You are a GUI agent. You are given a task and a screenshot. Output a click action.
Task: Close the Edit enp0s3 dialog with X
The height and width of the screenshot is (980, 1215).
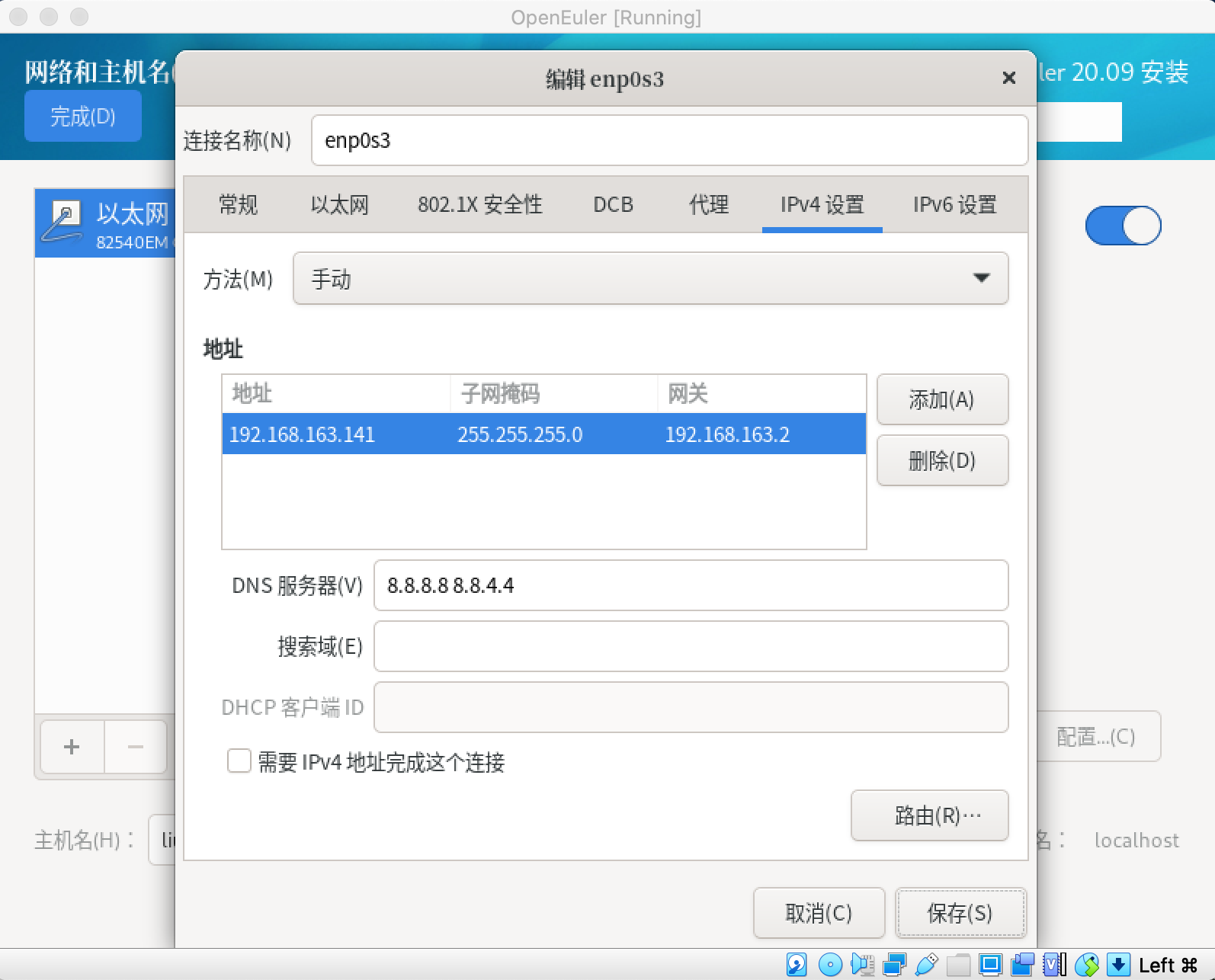(x=1008, y=78)
